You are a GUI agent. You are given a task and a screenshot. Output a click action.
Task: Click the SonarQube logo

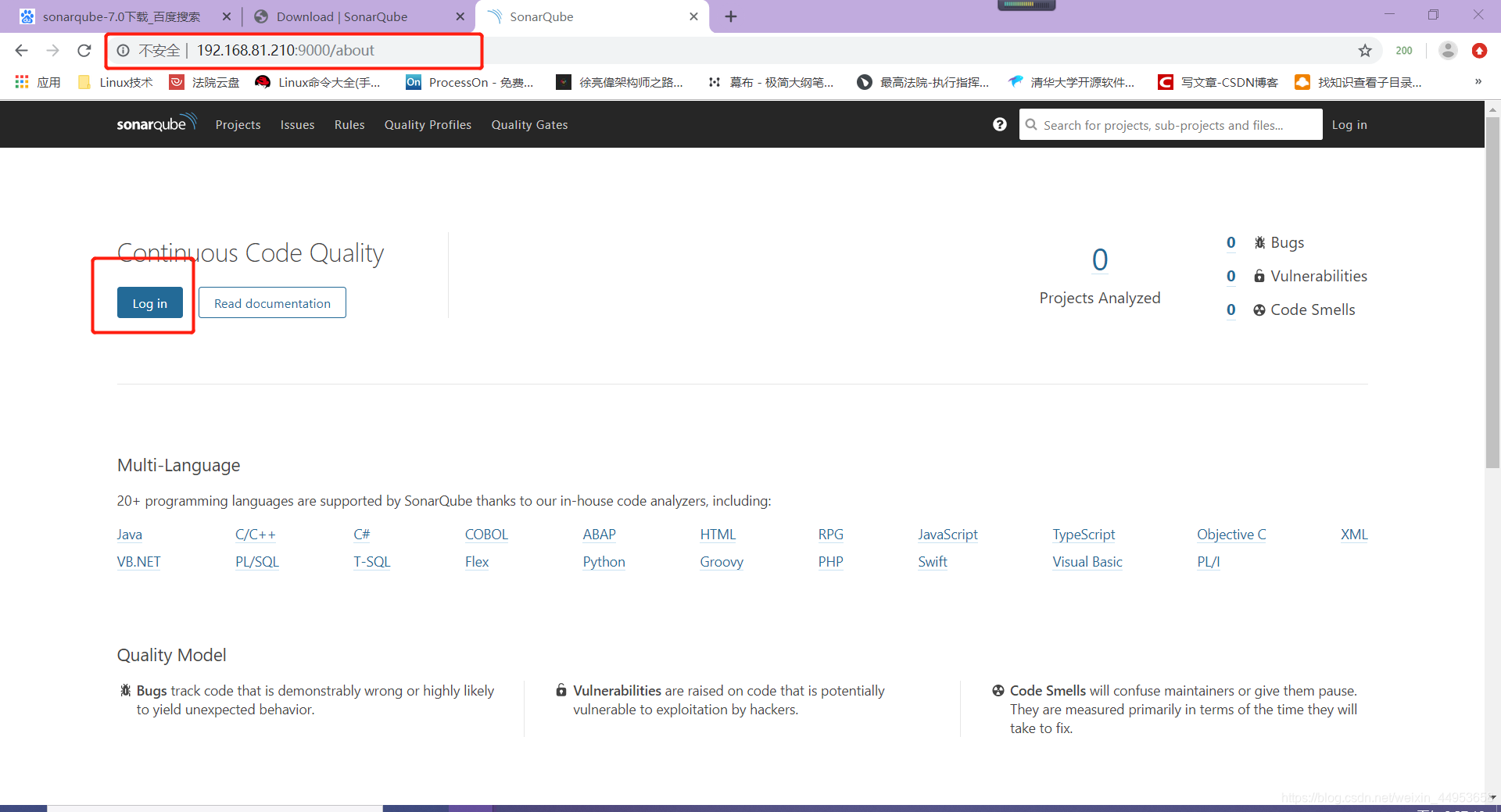156,123
